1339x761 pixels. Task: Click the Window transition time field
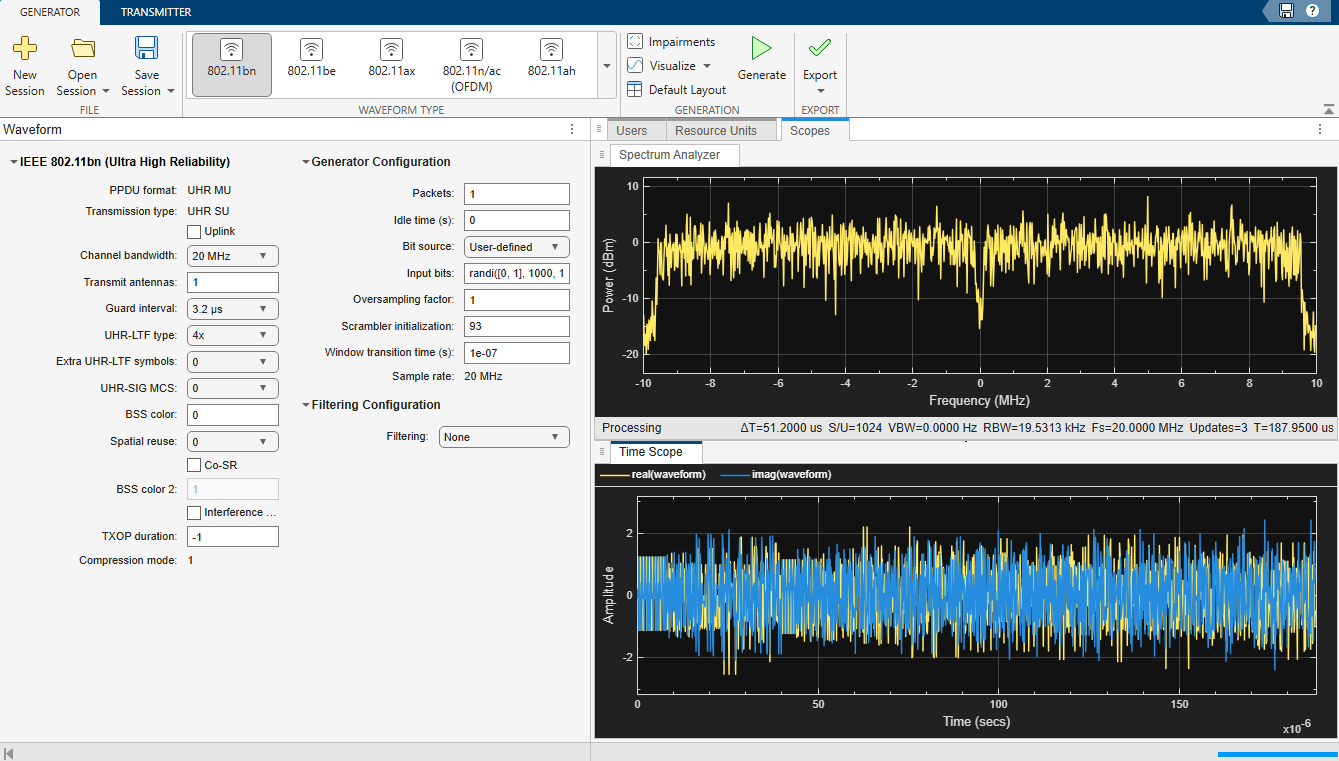(517, 353)
